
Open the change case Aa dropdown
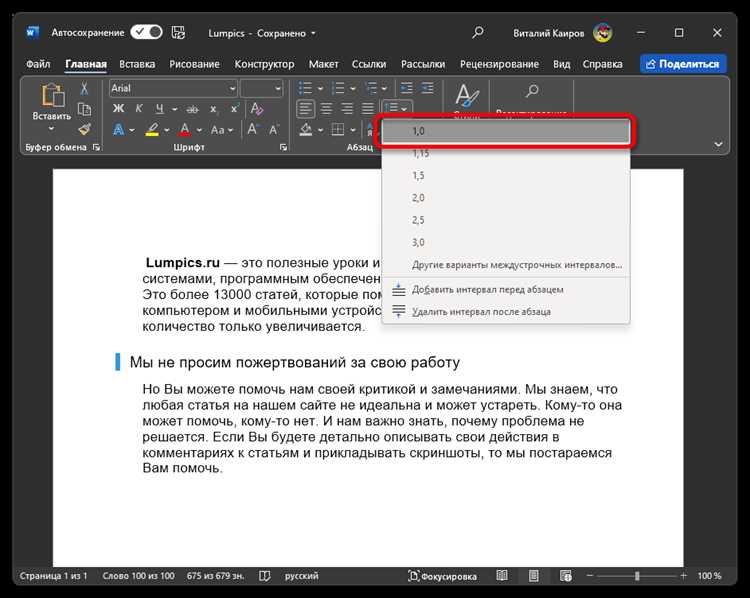222,130
